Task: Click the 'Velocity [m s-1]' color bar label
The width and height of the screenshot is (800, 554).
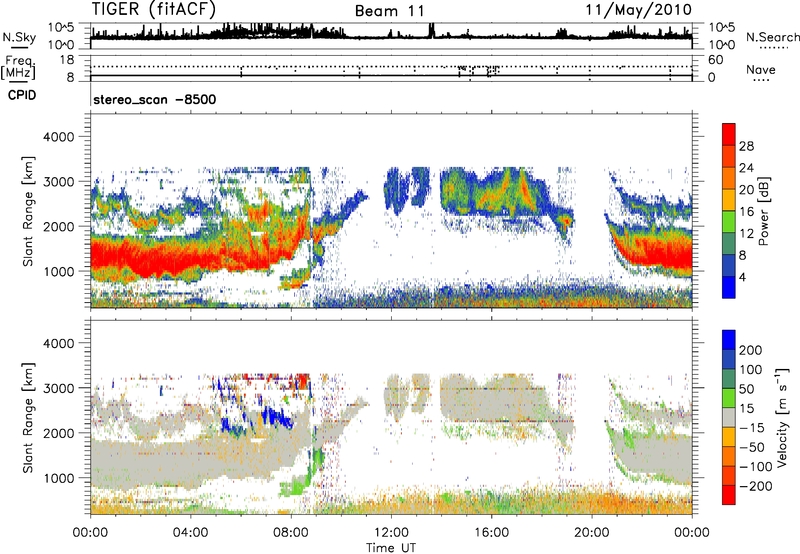Action: click(782, 417)
